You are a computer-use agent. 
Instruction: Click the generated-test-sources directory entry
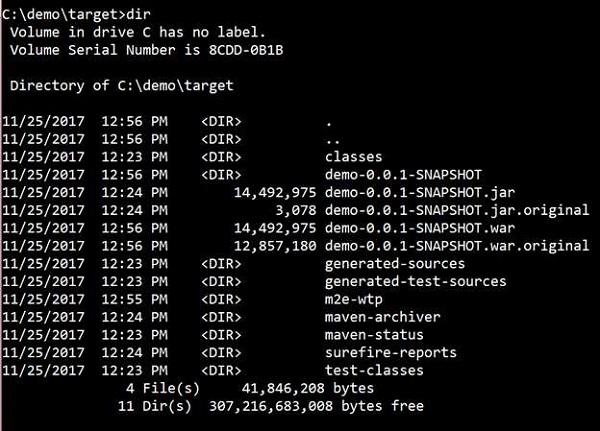click(416, 281)
